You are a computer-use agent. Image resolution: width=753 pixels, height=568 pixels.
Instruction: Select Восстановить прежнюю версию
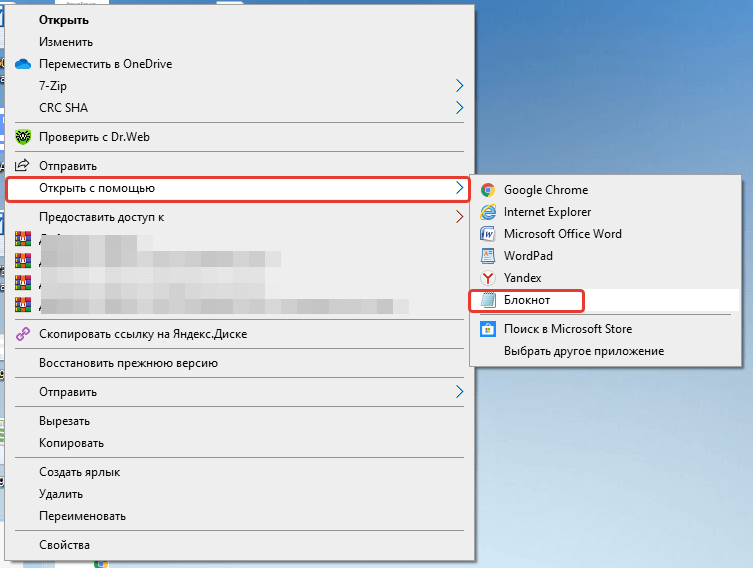128,363
